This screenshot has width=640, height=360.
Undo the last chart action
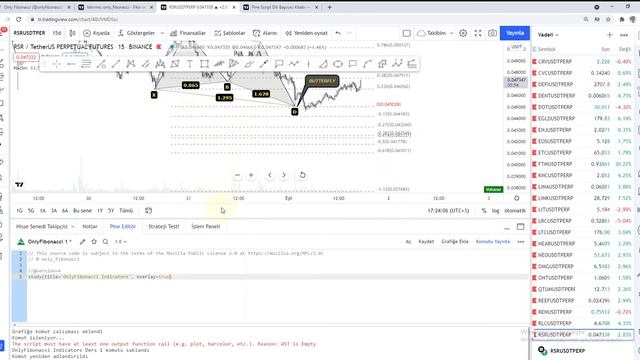(338, 33)
